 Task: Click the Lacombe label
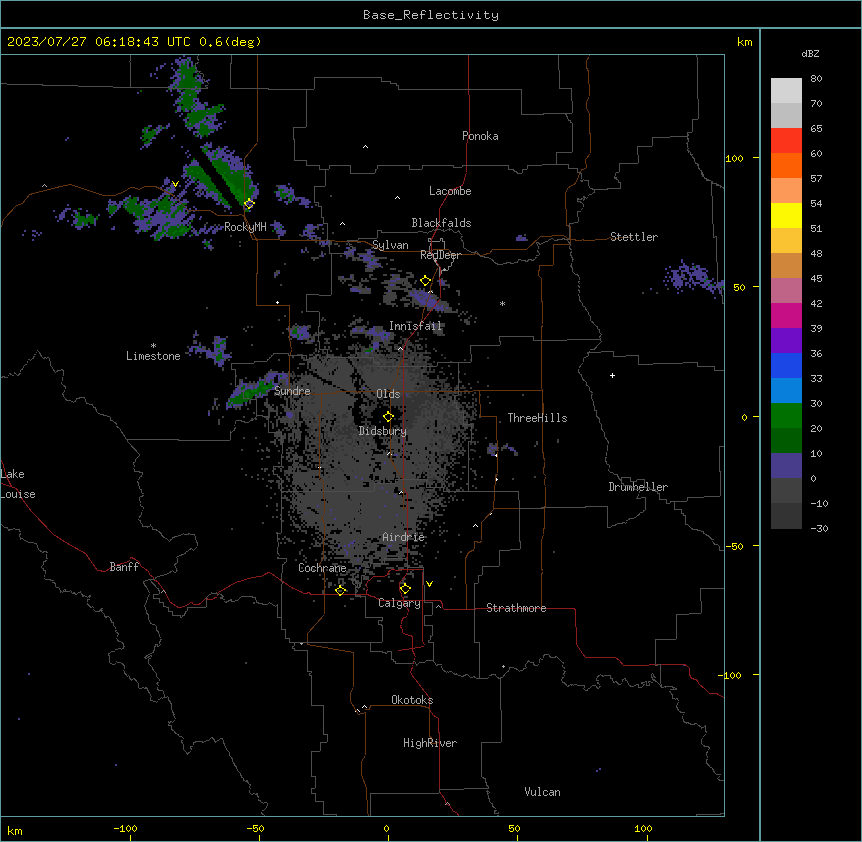450,191
